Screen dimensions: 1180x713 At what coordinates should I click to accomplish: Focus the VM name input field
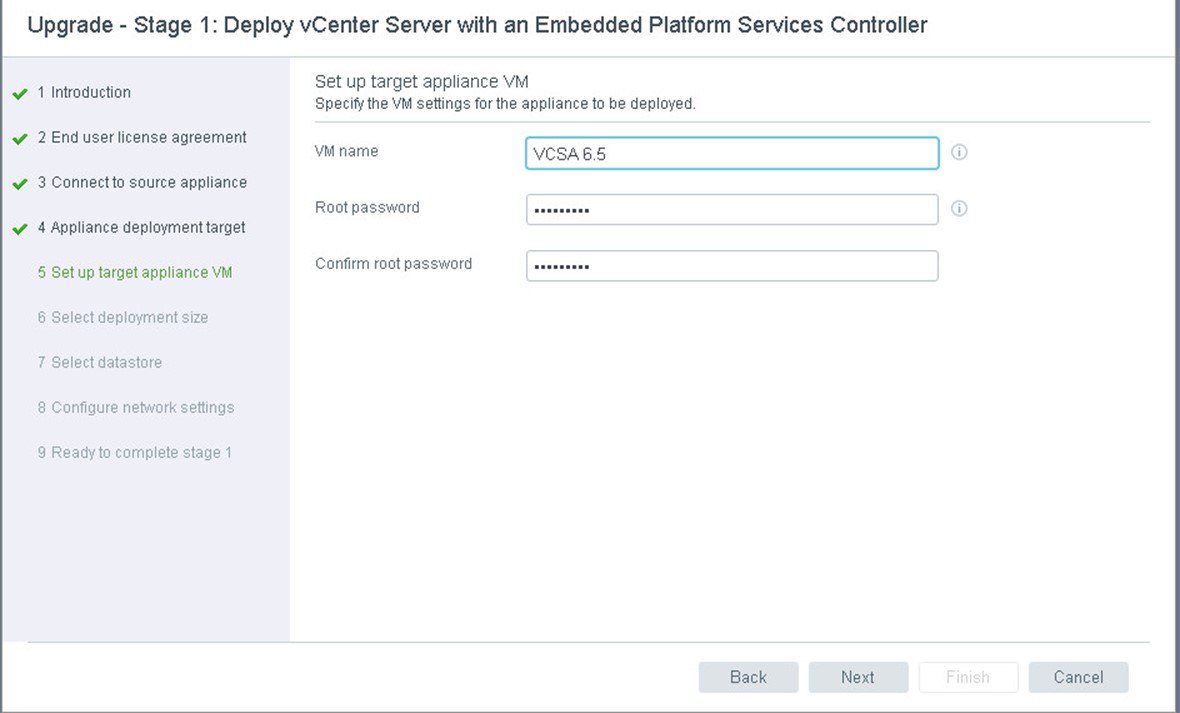click(x=732, y=154)
